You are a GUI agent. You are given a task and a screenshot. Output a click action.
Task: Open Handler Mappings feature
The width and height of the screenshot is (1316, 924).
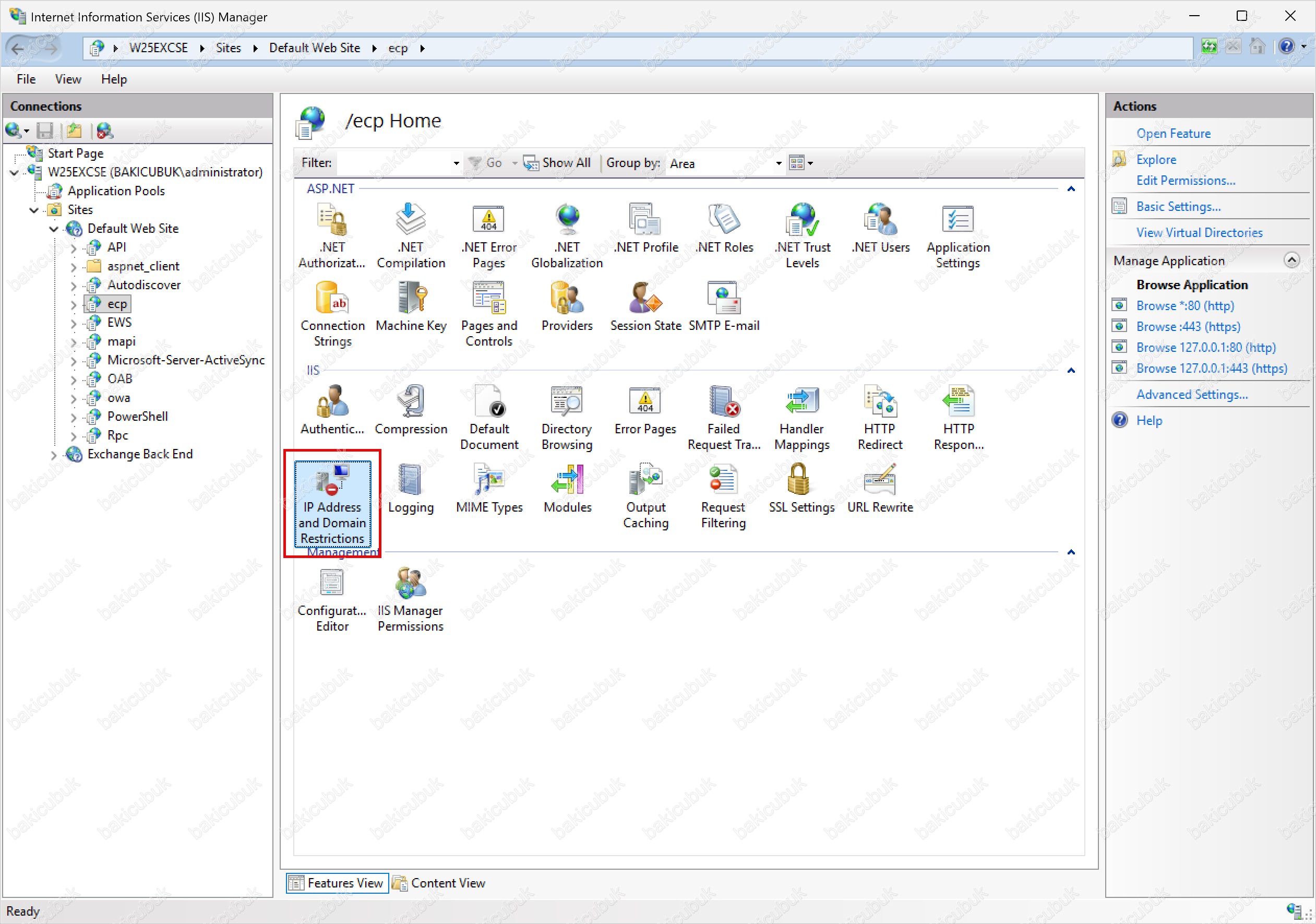[802, 418]
